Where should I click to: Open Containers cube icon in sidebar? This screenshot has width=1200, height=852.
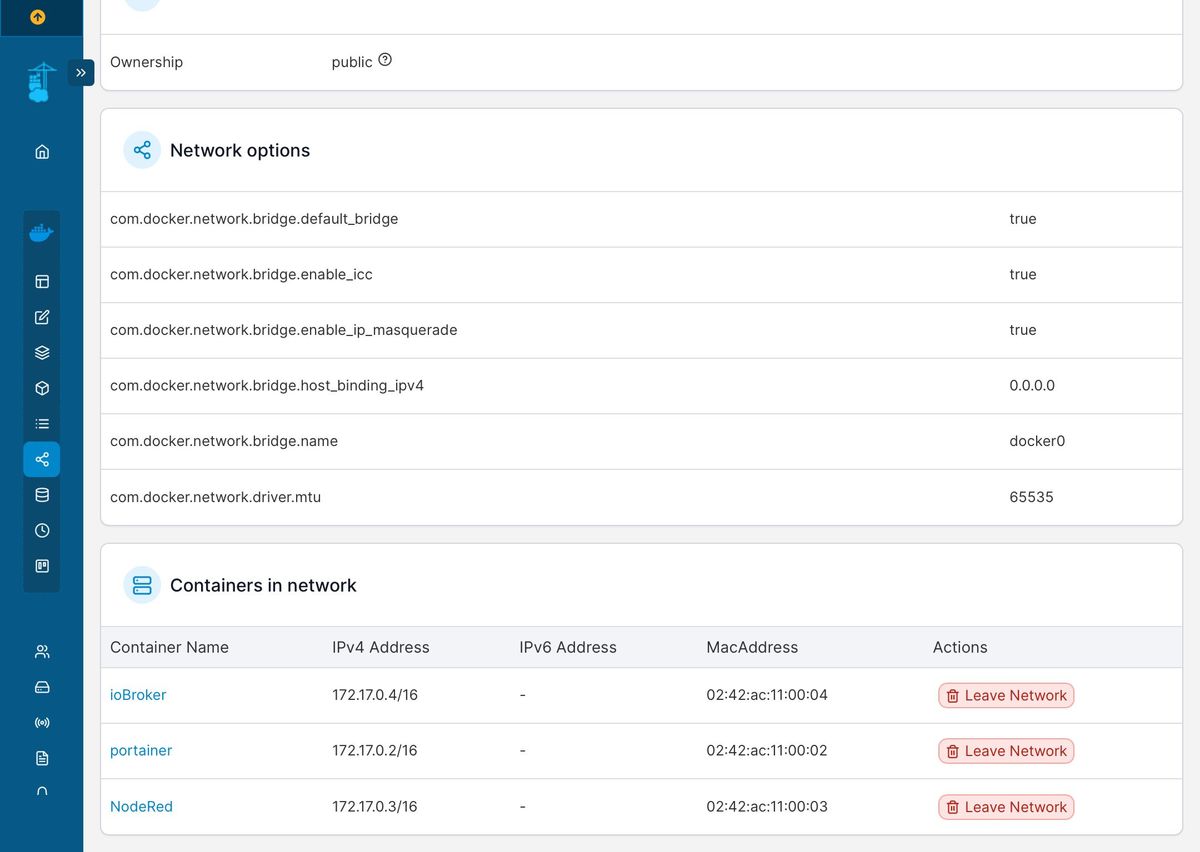pyautogui.click(x=42, y=388)
